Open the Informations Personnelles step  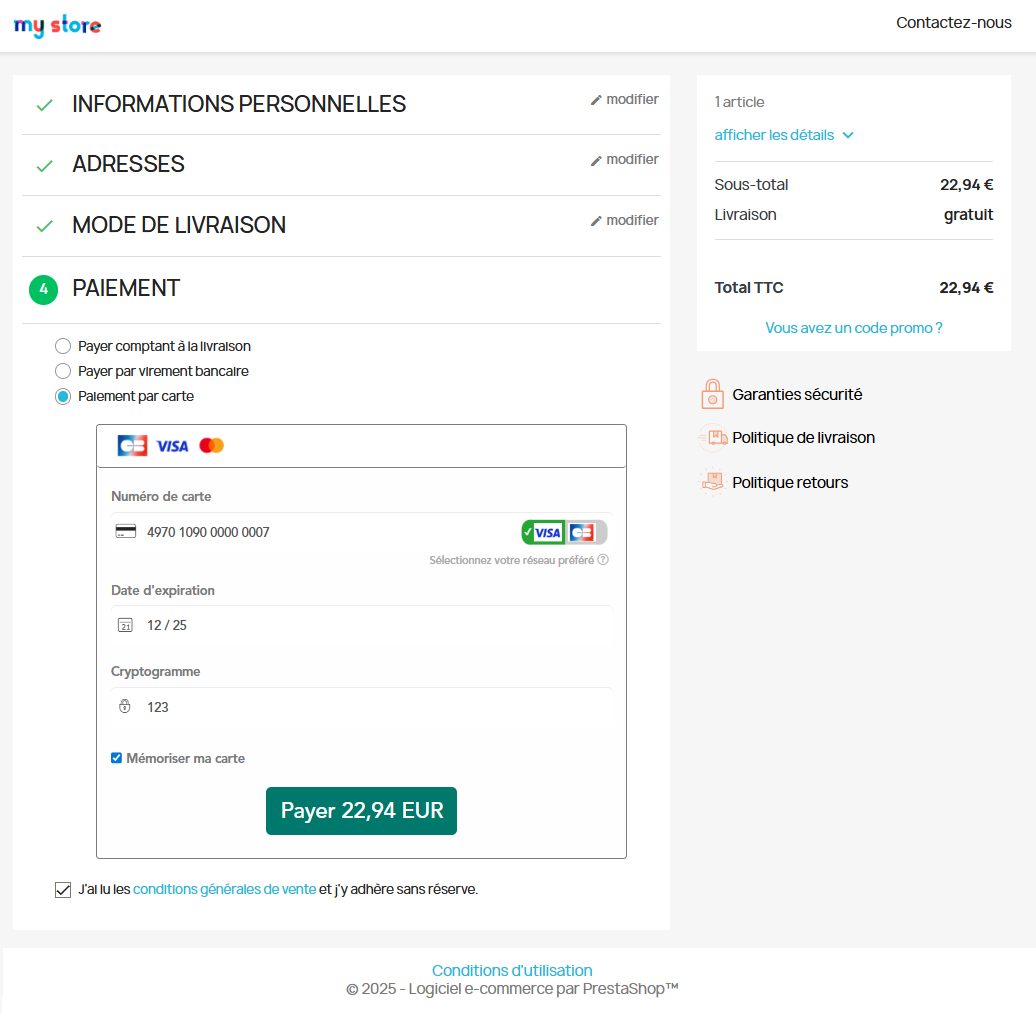point(239,104)
